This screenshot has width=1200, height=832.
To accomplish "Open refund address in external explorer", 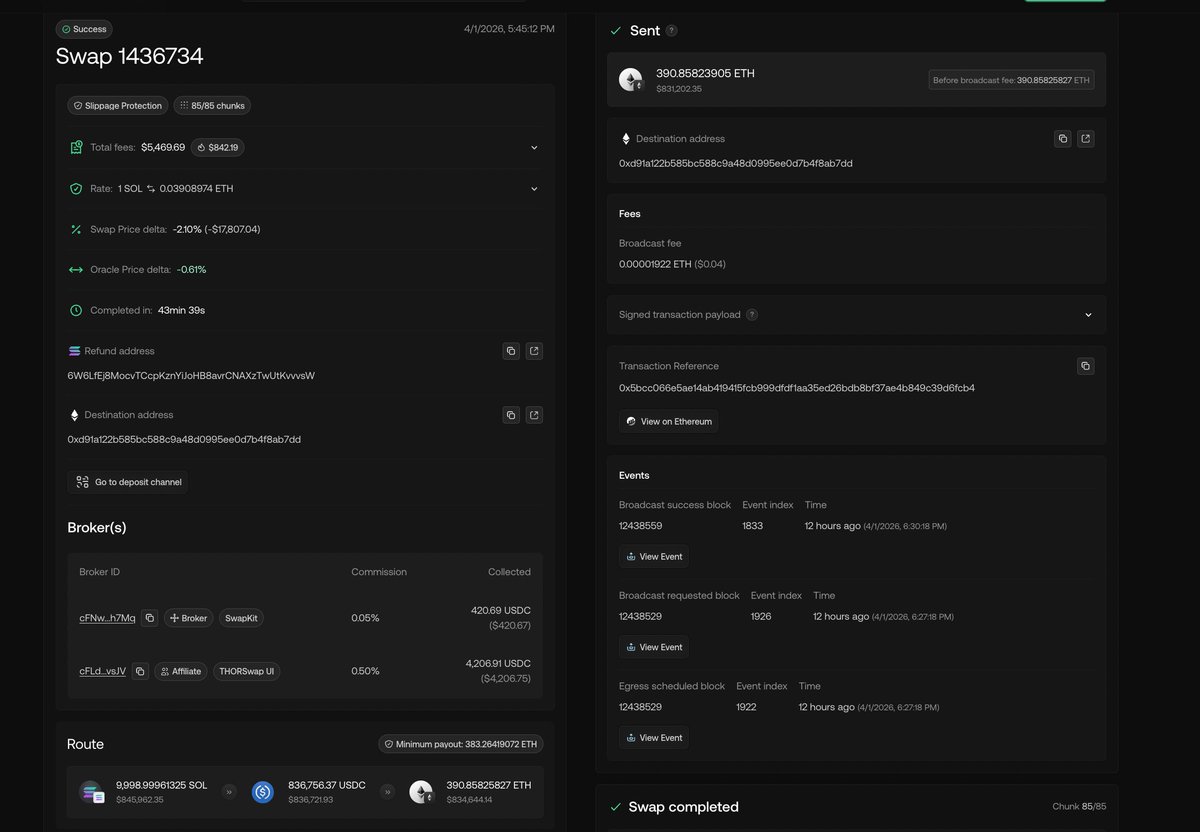I will (534, 351).
